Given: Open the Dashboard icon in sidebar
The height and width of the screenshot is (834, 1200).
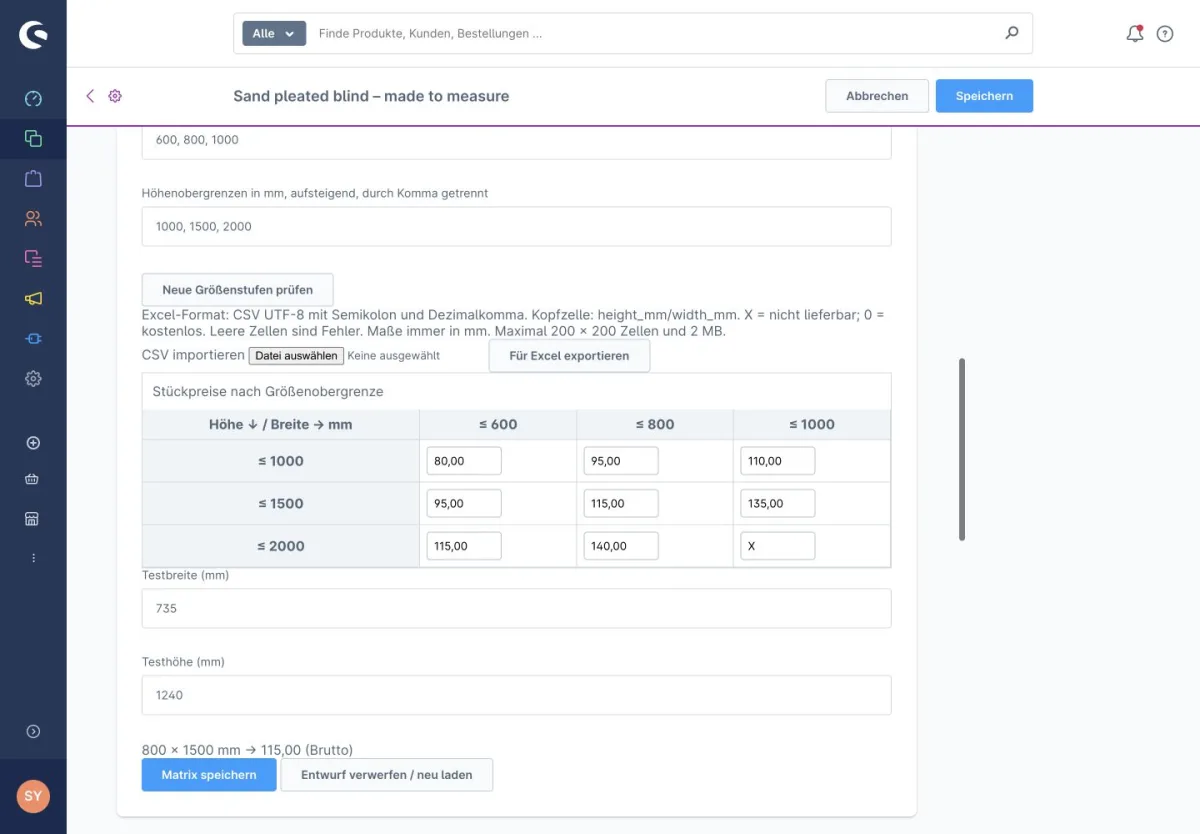Looking at the screenshot, I should click(x=33, y=98).
